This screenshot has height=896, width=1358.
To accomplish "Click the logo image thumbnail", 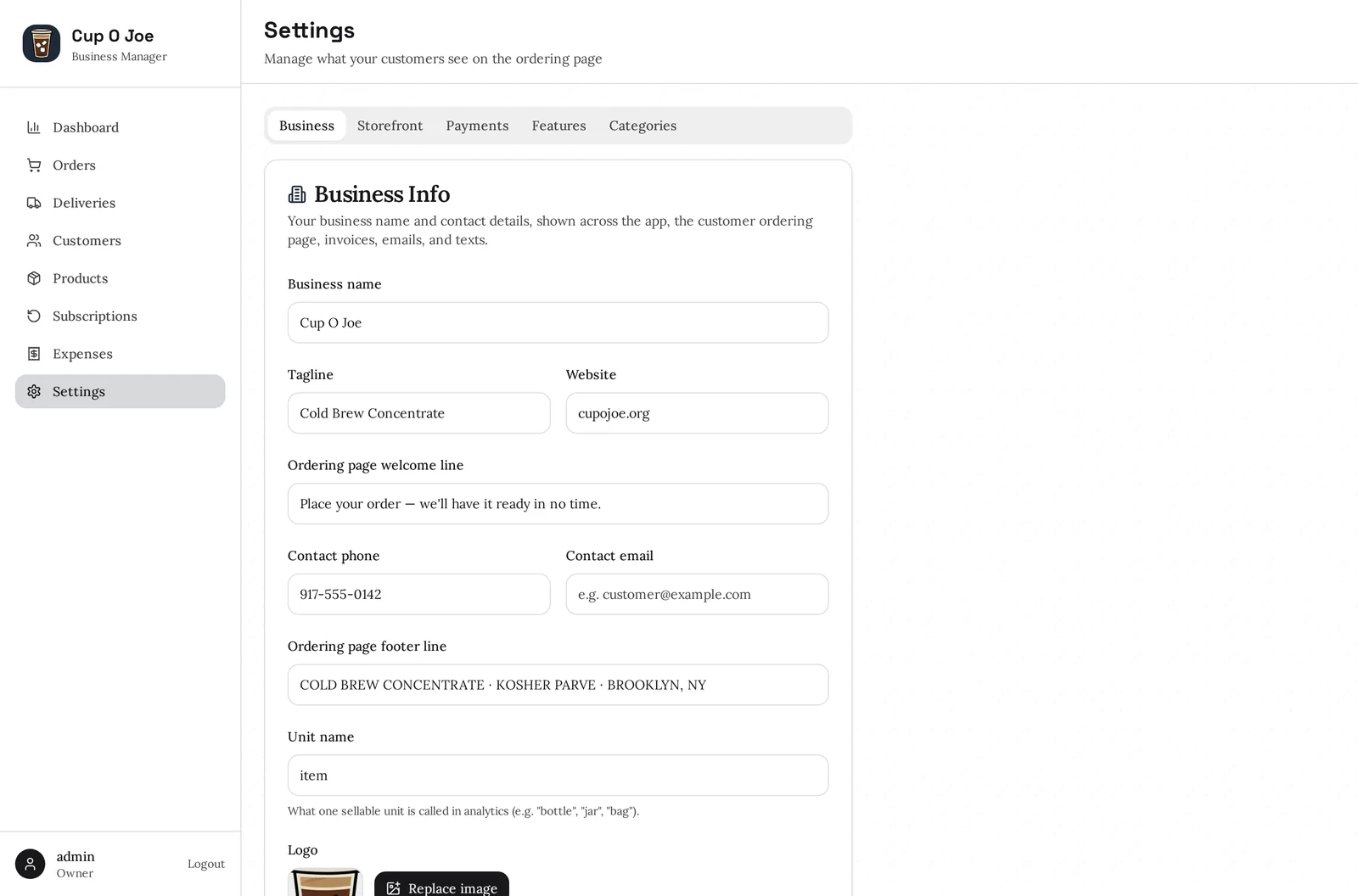I will pyautogui.click(x=325, y=882).
